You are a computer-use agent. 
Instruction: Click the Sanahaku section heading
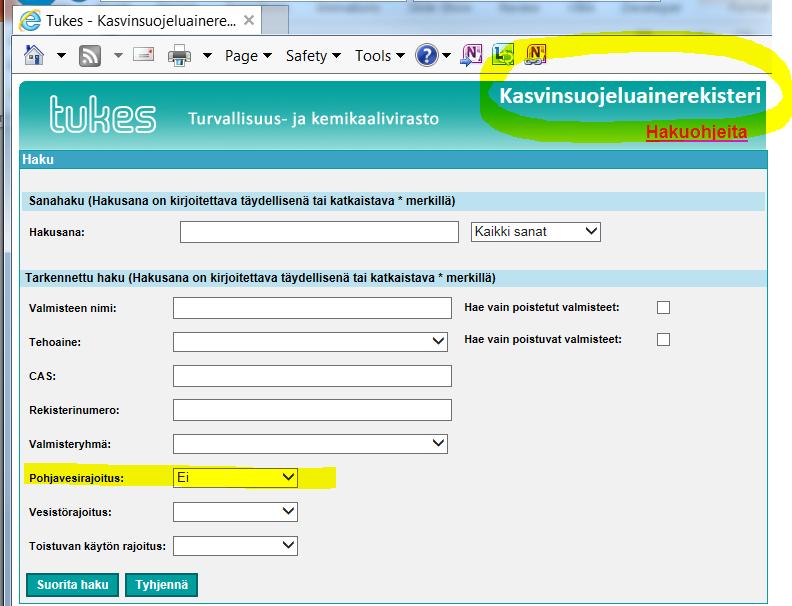click(242, 201)
